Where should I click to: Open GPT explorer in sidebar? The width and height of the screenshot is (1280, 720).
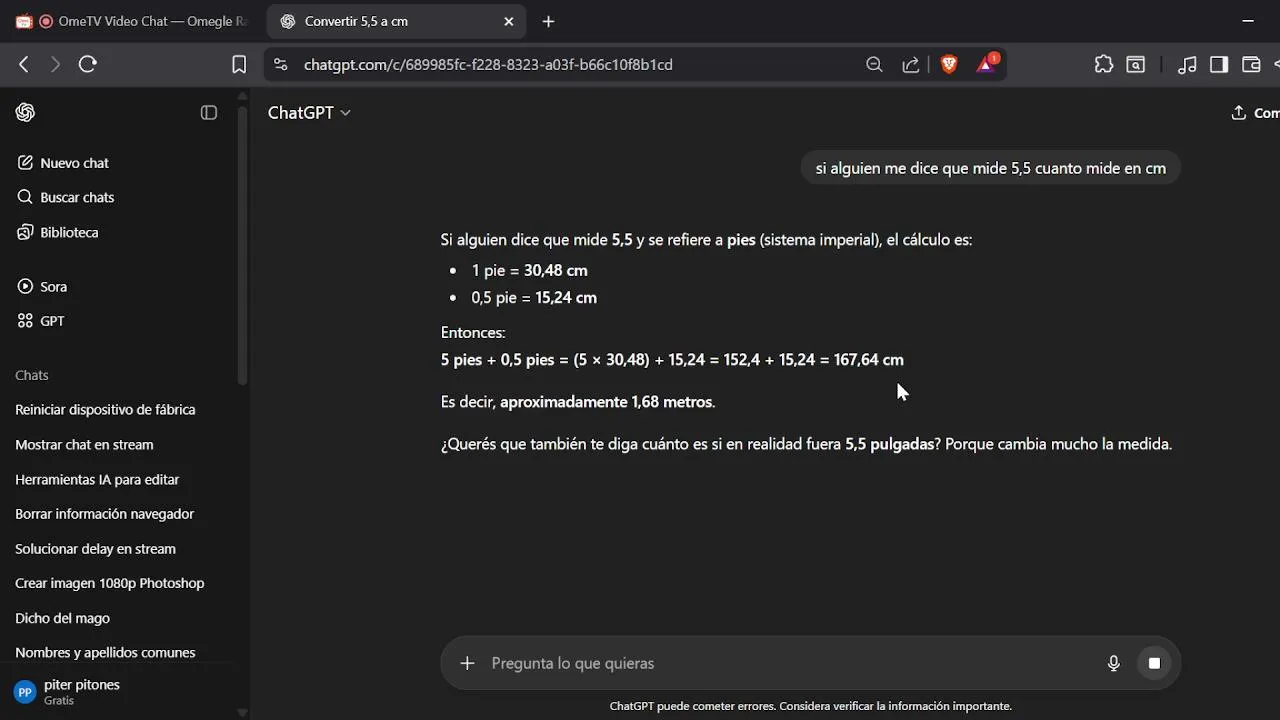[x=41, y=321]
